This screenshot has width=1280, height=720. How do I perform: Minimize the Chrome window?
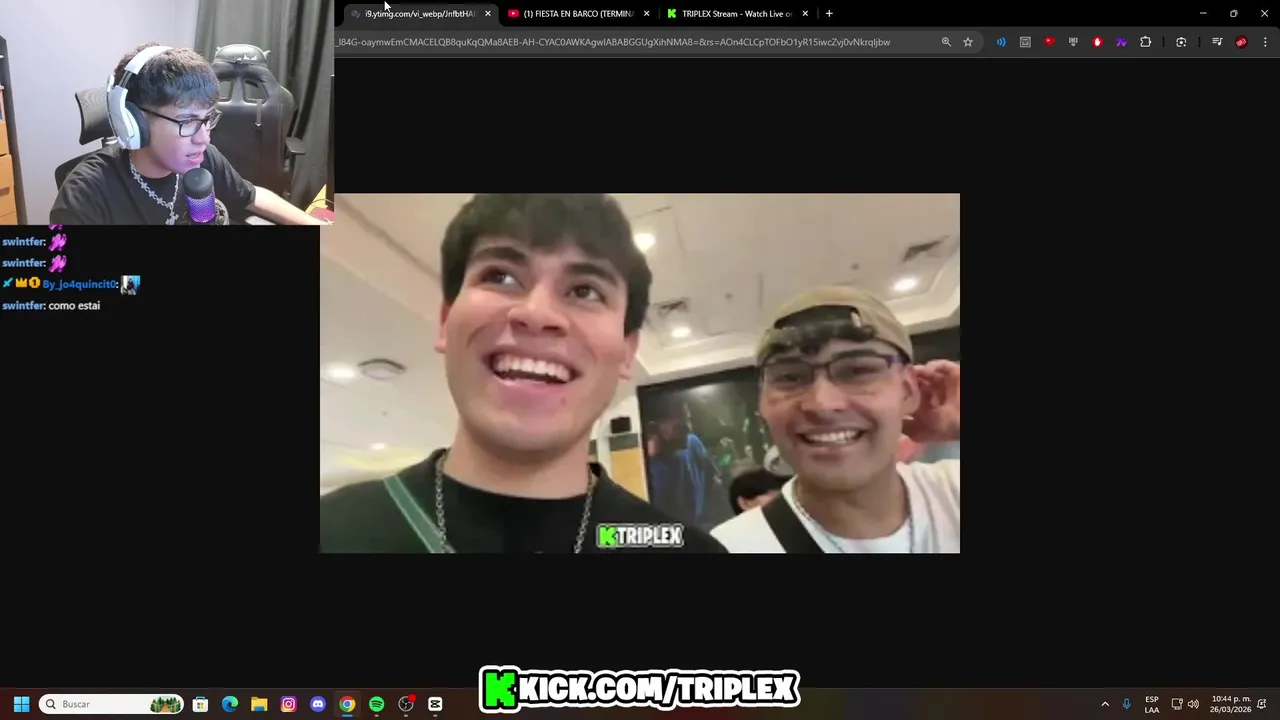point(1203,14)
